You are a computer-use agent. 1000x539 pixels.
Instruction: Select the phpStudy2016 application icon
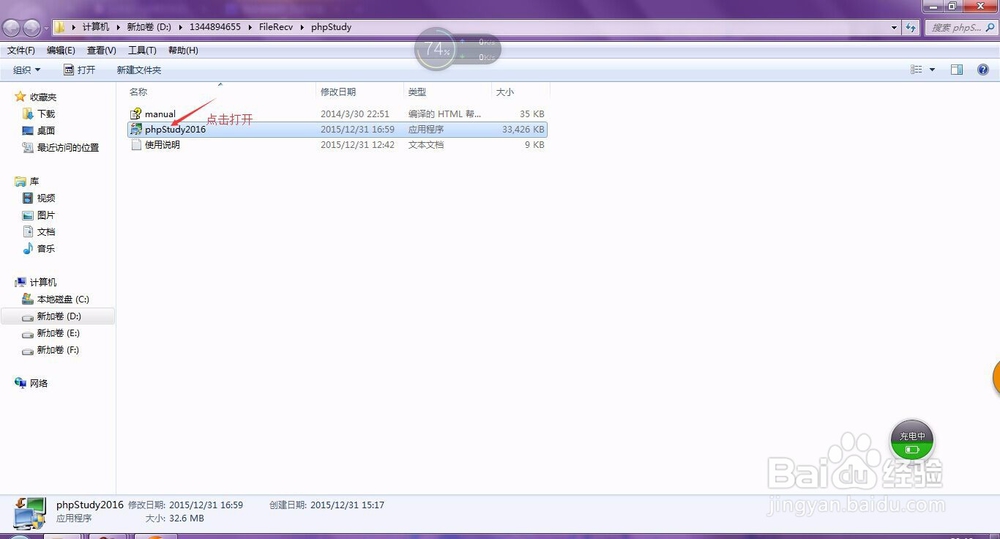tap(135, 129)
